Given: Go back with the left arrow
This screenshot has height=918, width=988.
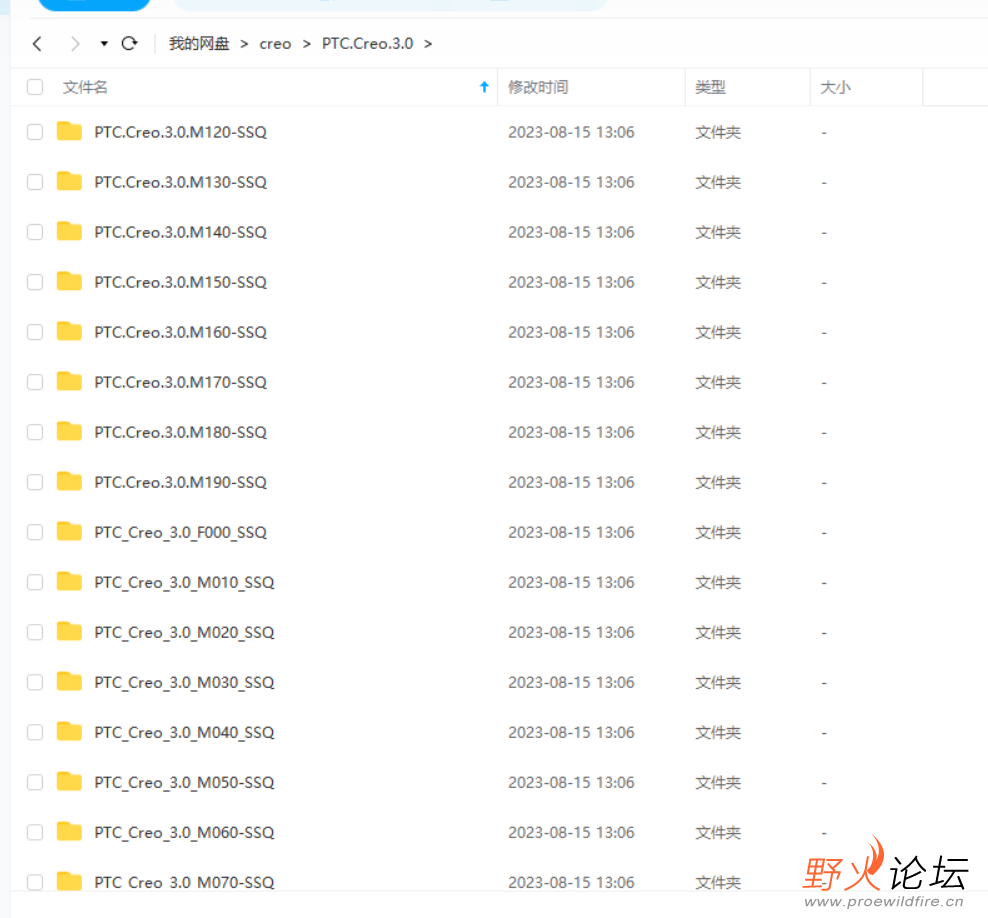Looking at the screenshot, I should [x=37, y=43].
